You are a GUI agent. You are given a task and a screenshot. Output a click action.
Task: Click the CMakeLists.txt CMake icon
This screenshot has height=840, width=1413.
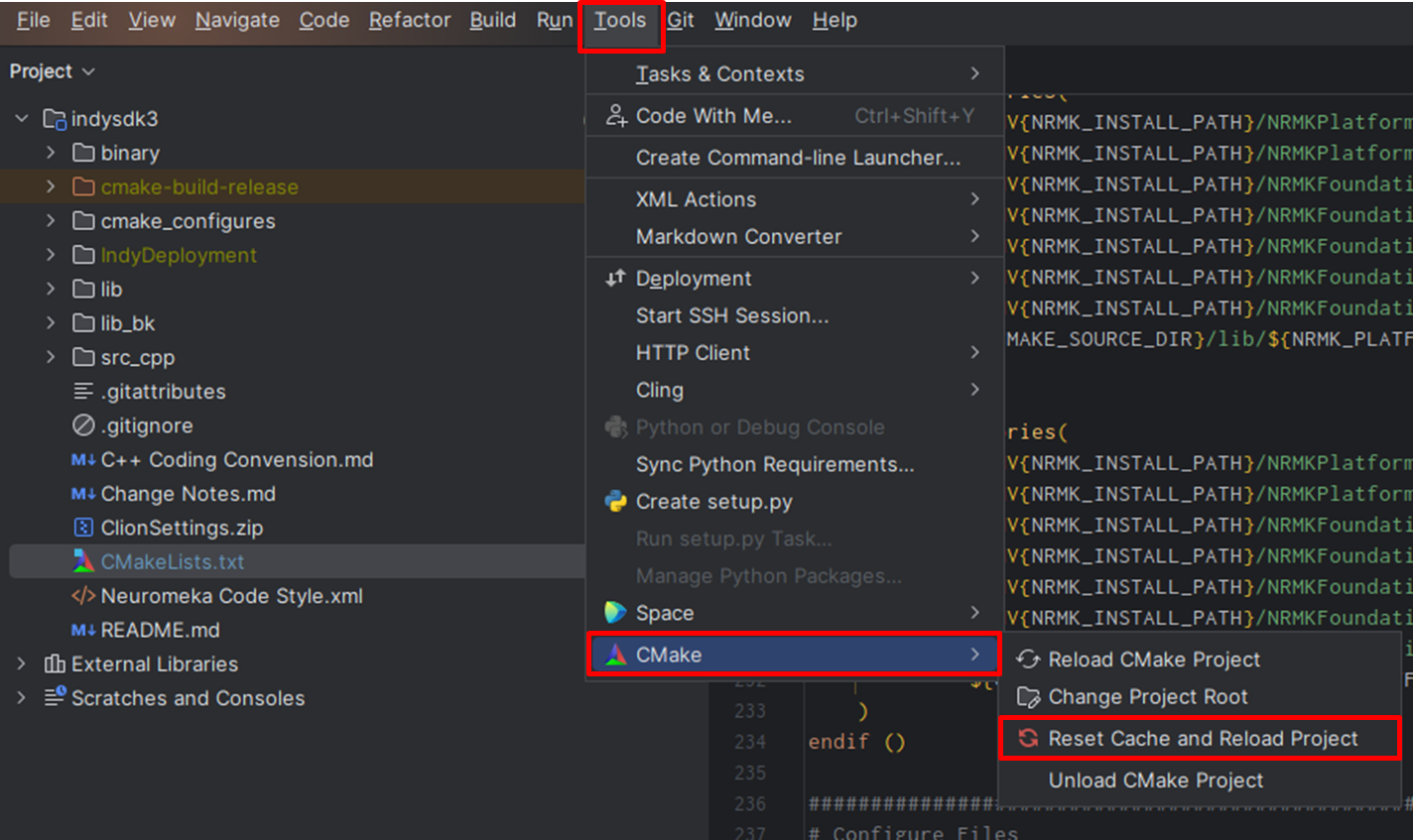(x=83, y=561)
